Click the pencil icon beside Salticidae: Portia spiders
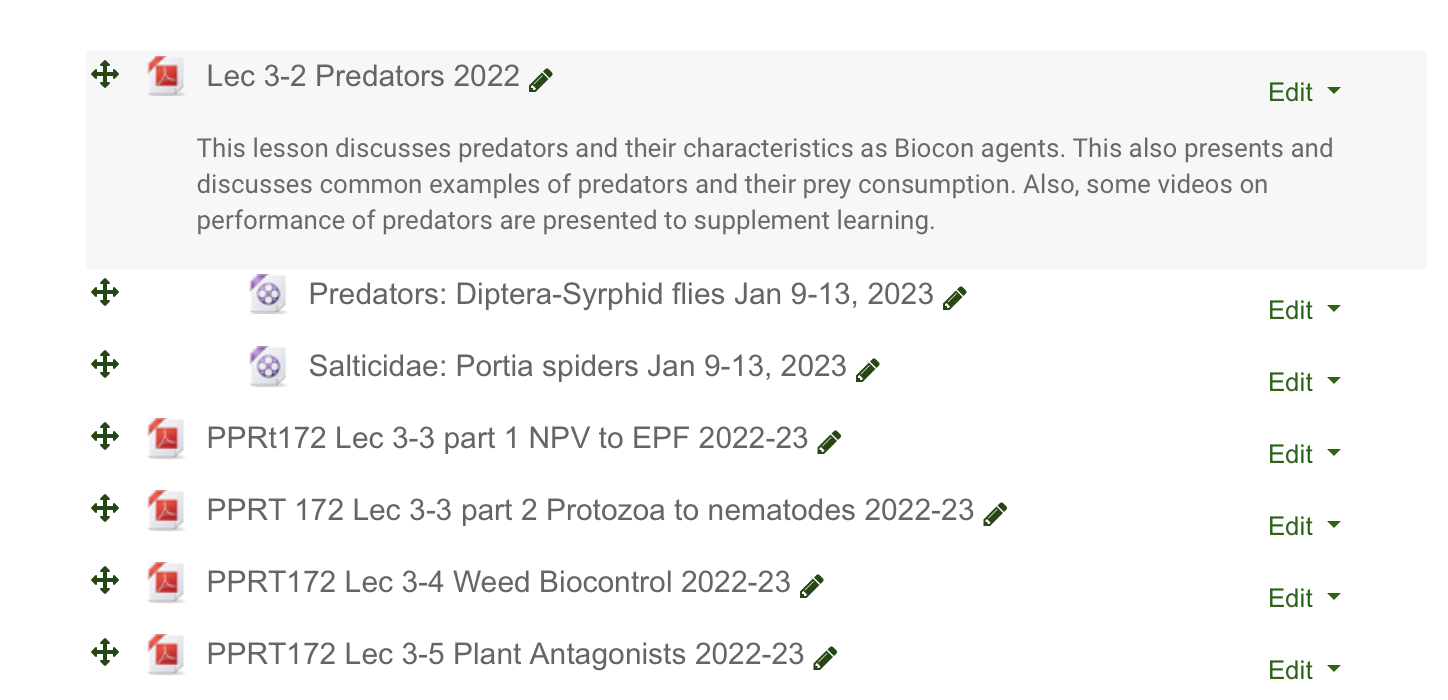 point(868,370)
